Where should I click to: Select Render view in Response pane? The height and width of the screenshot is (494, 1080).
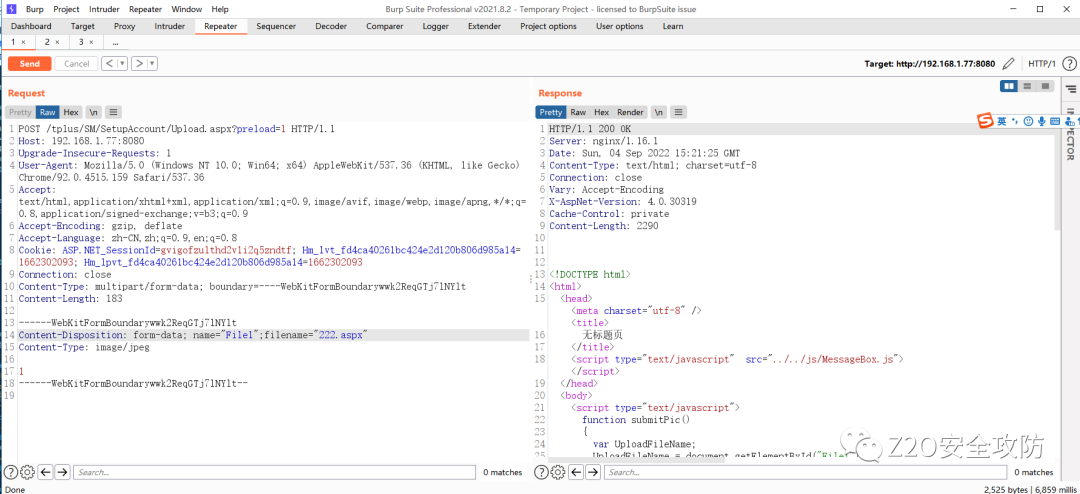630,112
